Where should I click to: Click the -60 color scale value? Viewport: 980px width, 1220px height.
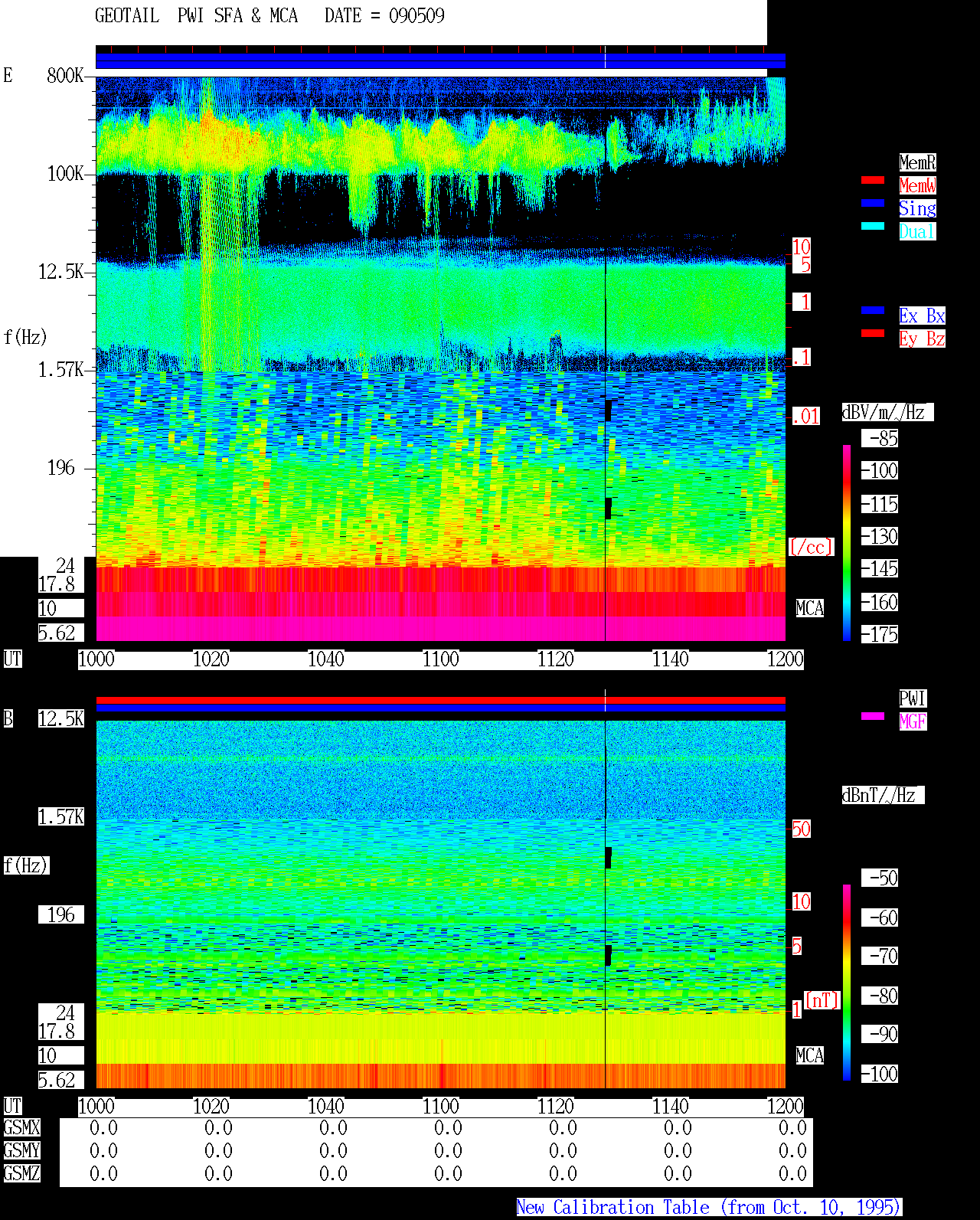pos(880,917)
